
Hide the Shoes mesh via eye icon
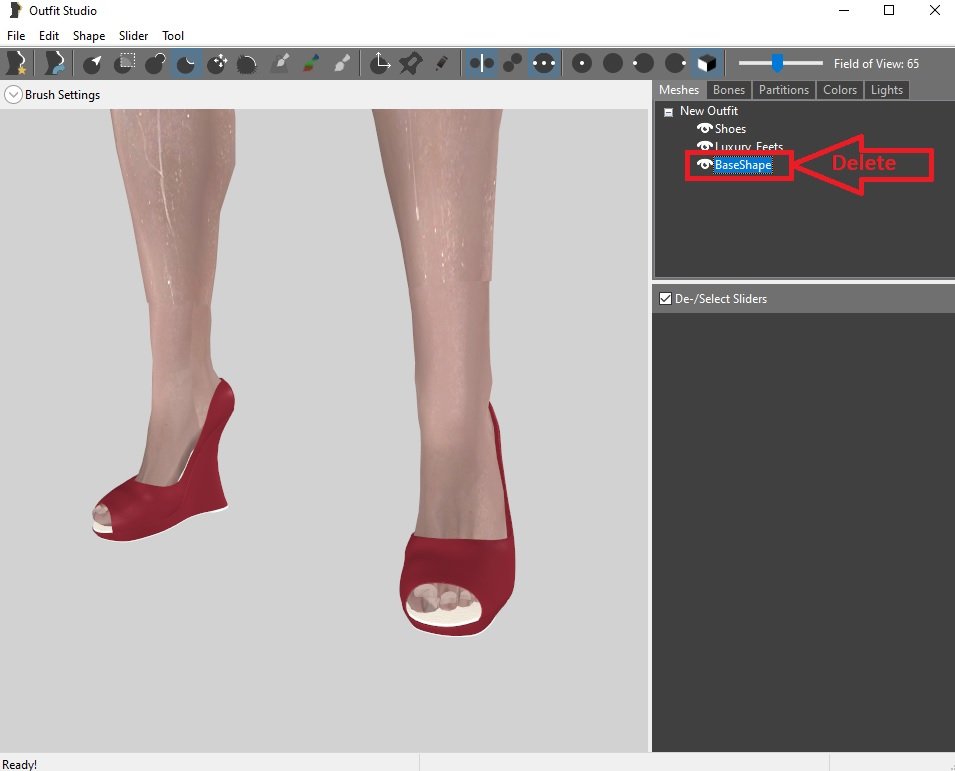tap(704, 129)
